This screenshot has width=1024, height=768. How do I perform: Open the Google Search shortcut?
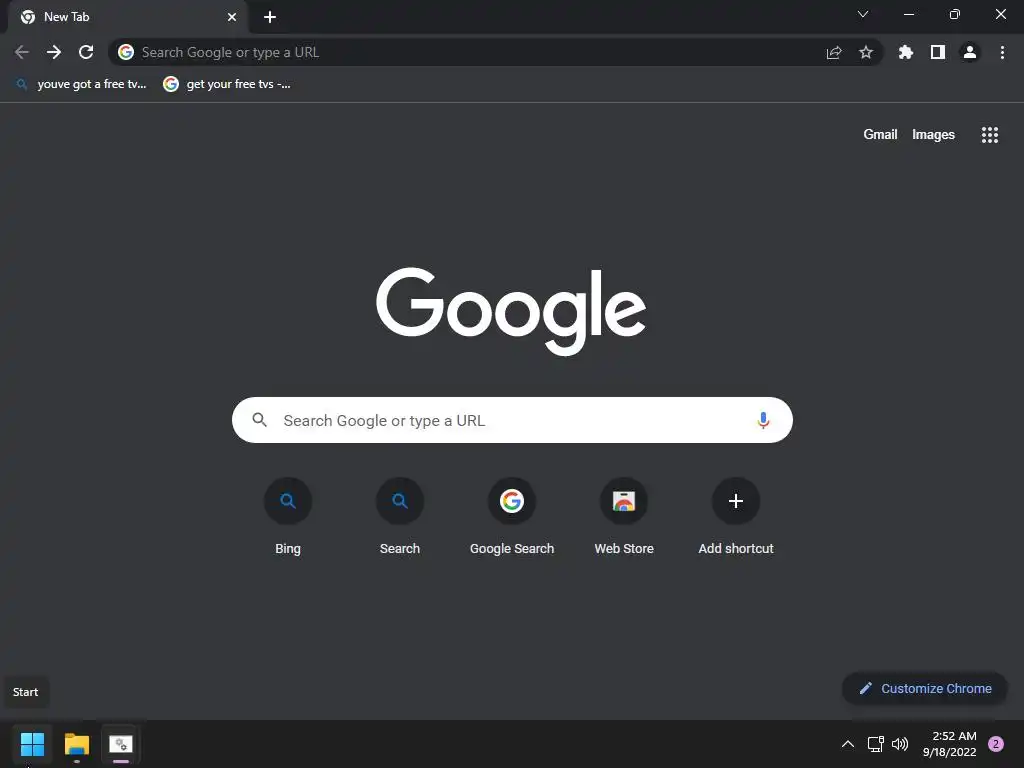click(x=512, y=517)
